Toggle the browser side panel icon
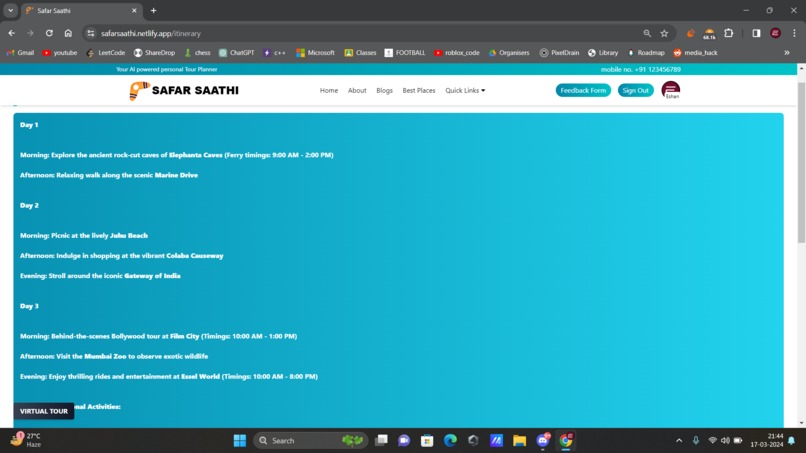The width and height of the screenshot is (806, 453). click(756, 33)
